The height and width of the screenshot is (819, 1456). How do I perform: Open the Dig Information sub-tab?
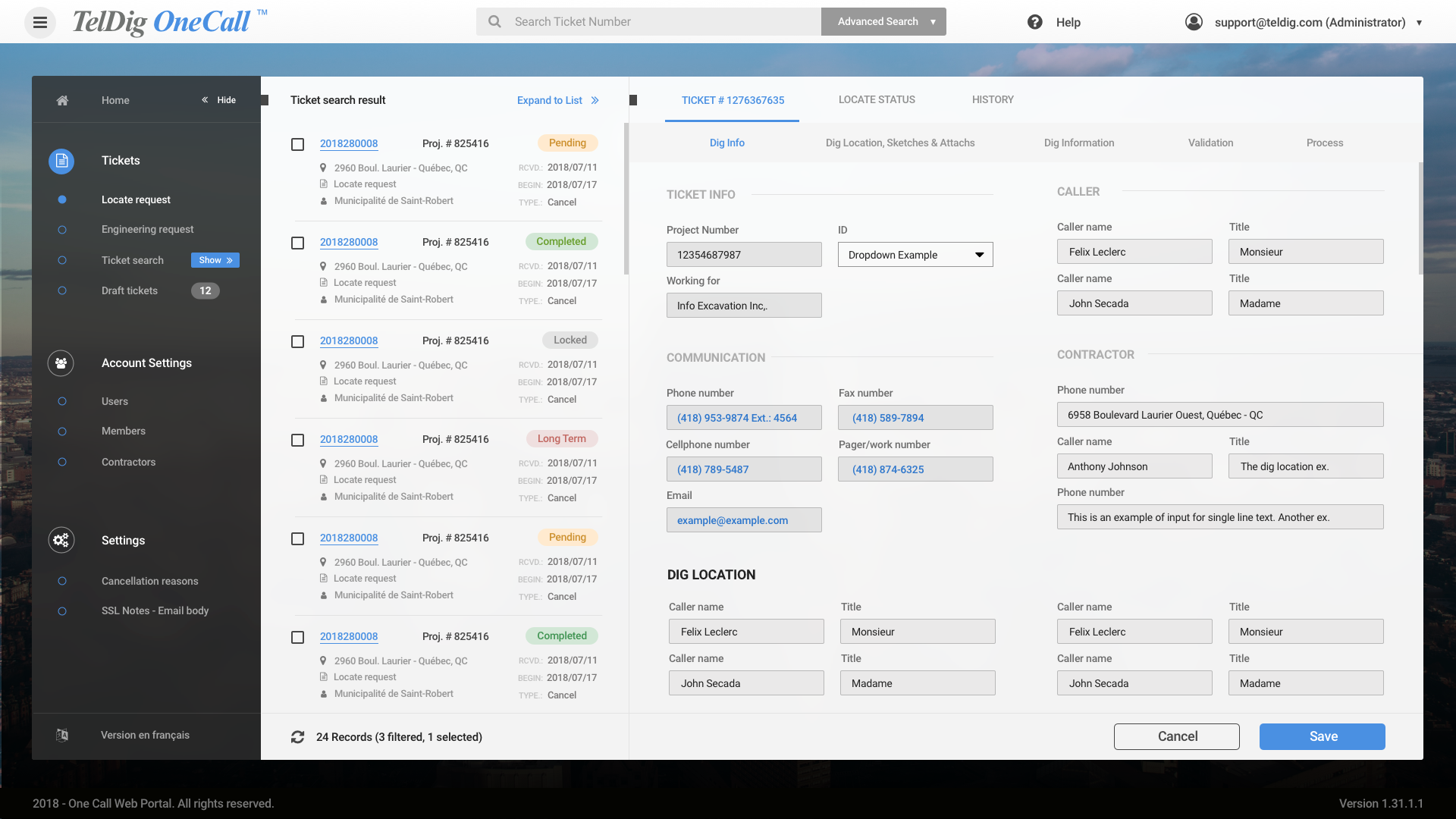pyautogui.click(x=1078, y=143)
